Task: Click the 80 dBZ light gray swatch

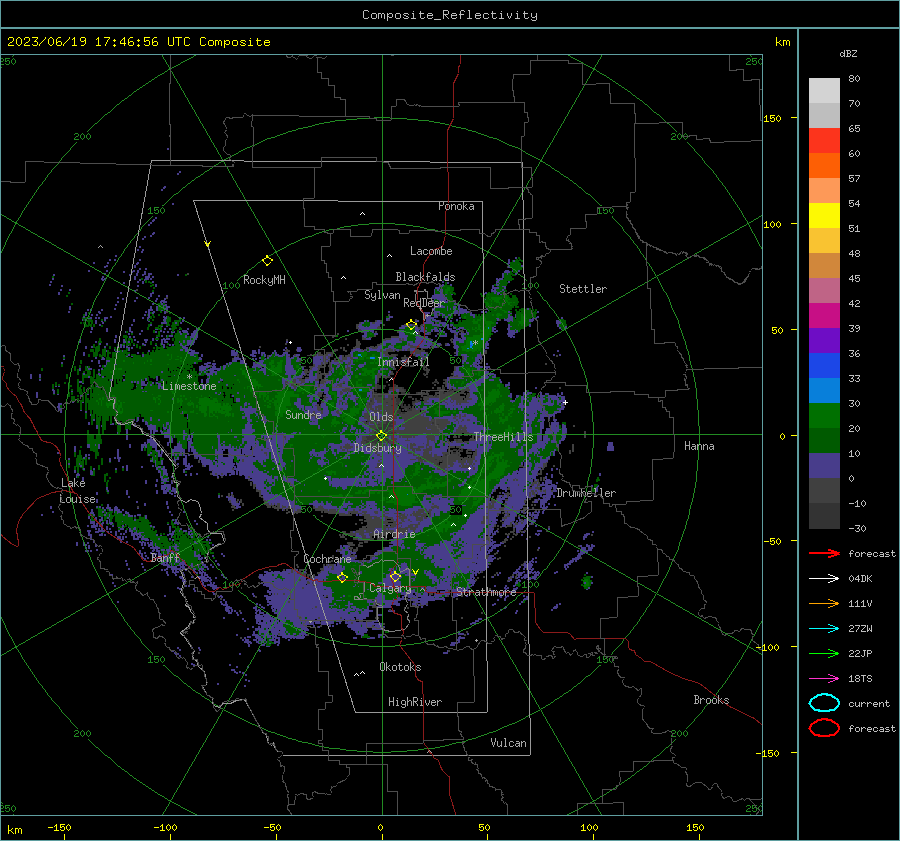Action: (824, 90)
